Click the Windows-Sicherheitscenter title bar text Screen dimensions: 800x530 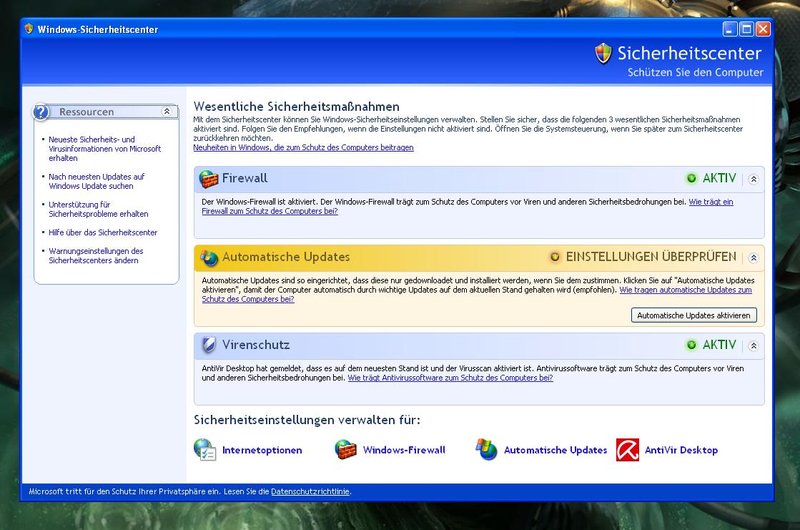click(x=97, y=30)
